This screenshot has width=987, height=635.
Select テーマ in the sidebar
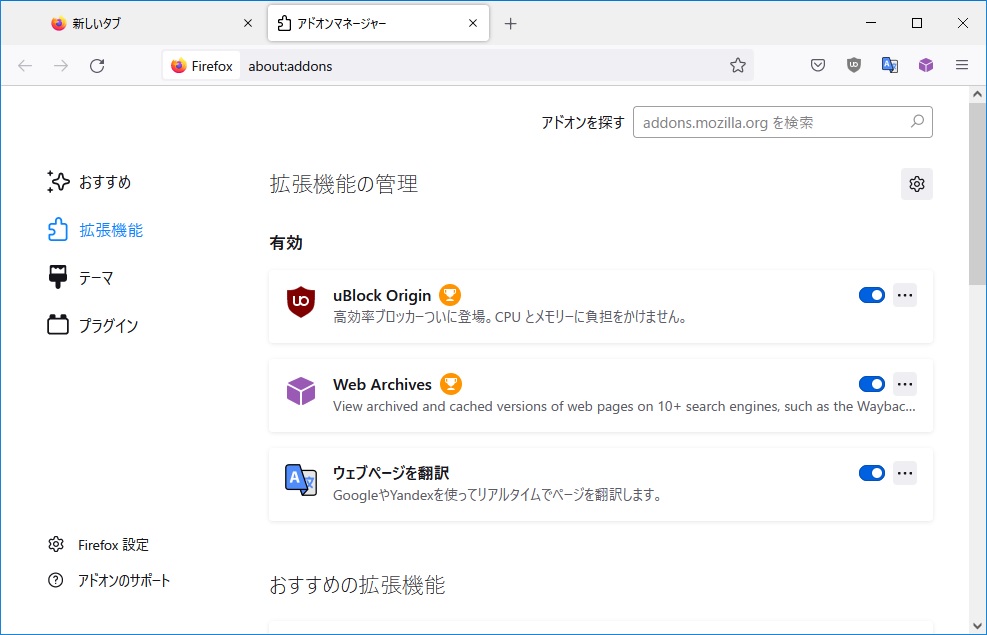point(96,278)
